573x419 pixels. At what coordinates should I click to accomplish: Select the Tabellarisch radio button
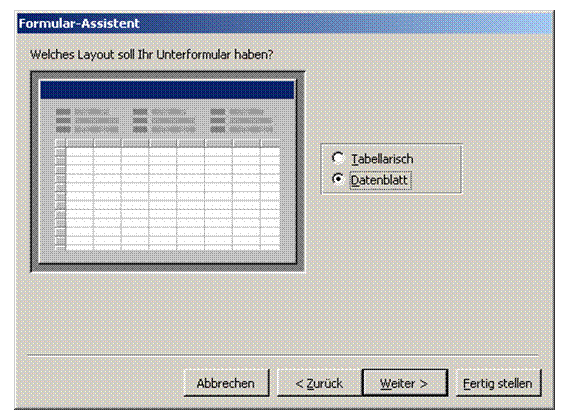[x=338, y=158]
